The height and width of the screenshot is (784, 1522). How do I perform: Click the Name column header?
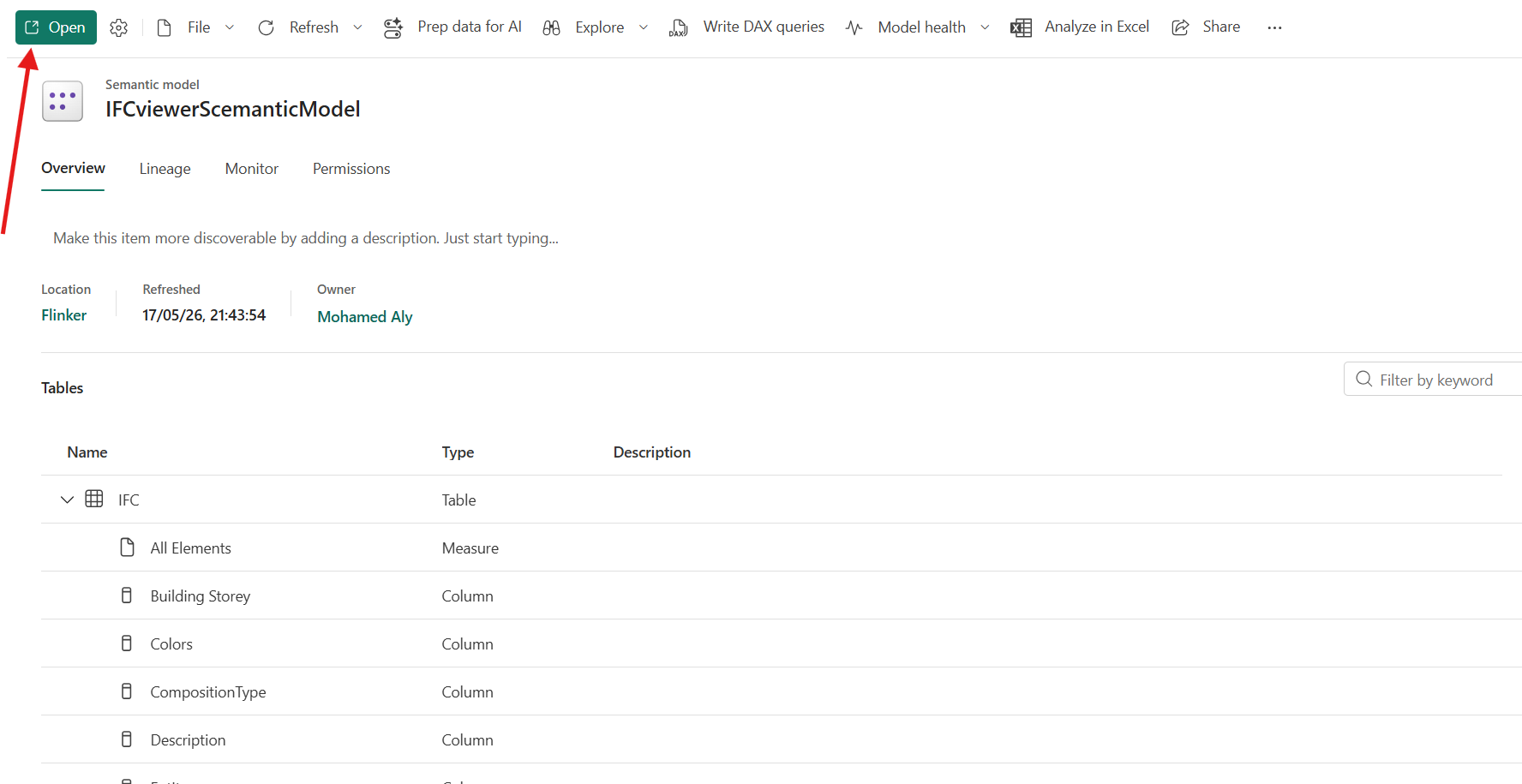[x=87, y=452]
